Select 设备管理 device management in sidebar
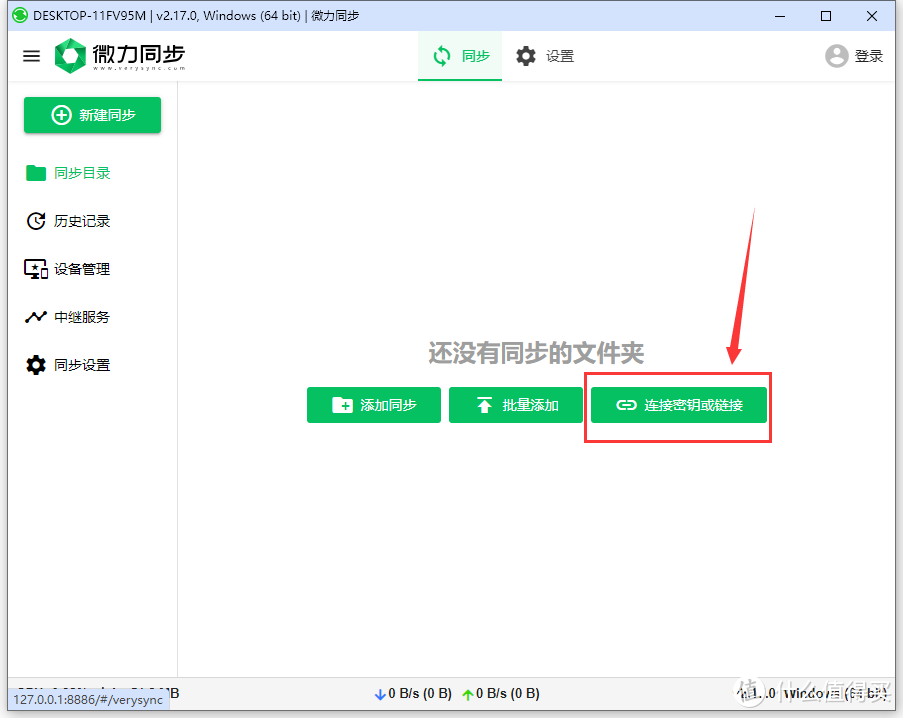 (x=80, y=268)
